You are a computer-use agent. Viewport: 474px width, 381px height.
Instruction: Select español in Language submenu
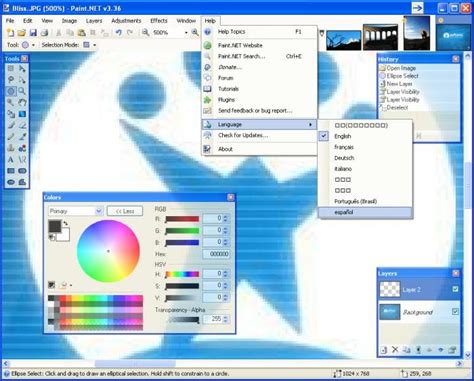point(365,212)
